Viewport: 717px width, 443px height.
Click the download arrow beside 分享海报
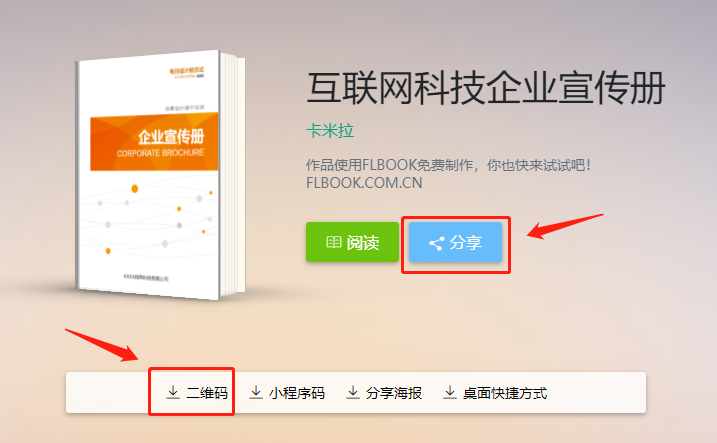pyautogui.click(x=353, y=392)
